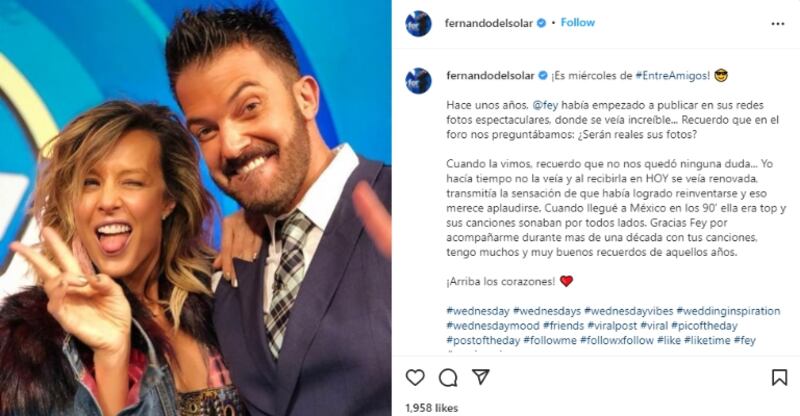Like the post with the heart icon
The image size is (800, 416).
[415, 378]
